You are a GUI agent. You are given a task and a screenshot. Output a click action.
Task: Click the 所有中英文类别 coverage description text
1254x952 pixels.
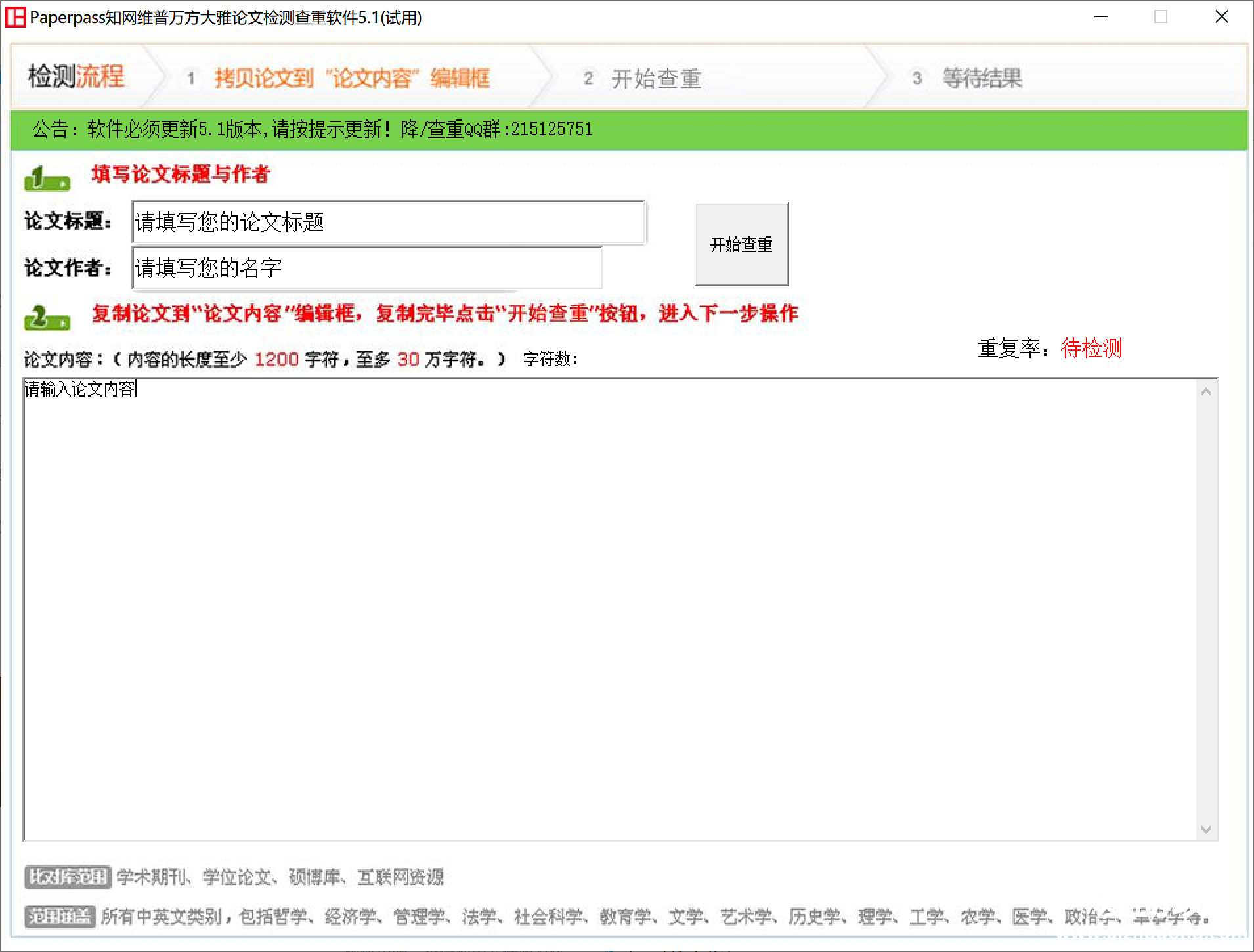coord(655,917)
